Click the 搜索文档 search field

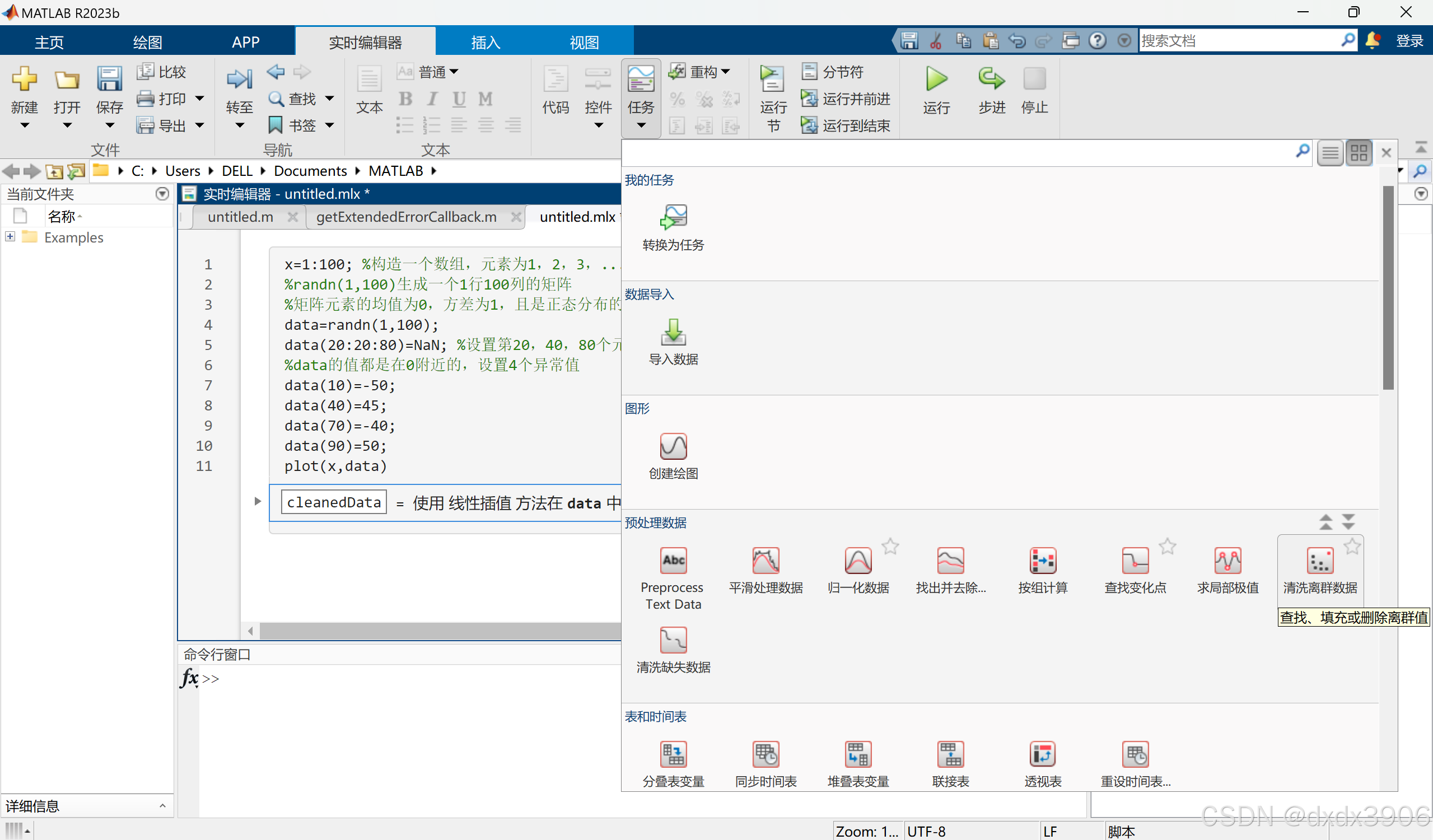point(1239,41)
